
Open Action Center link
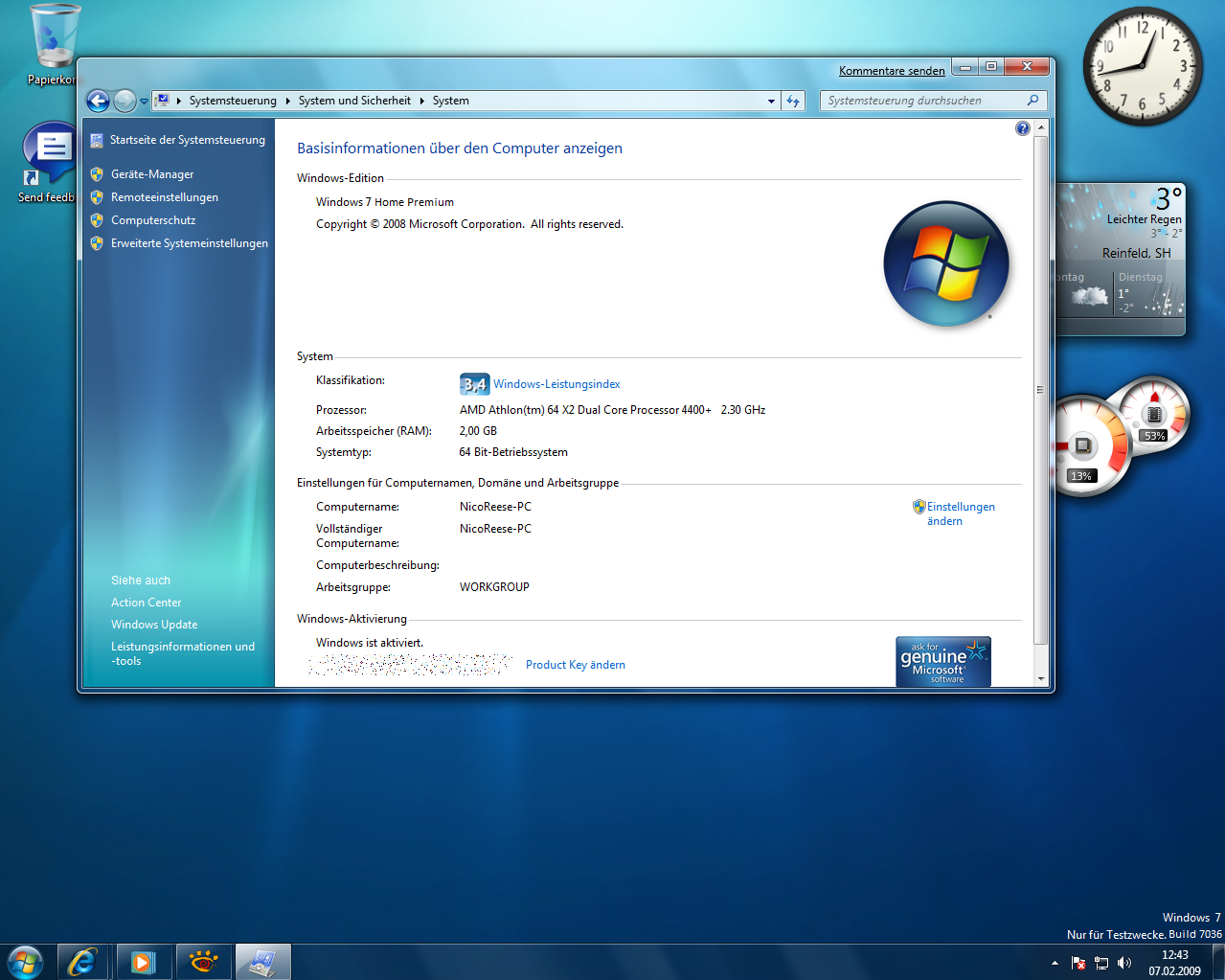click(146, 603)
